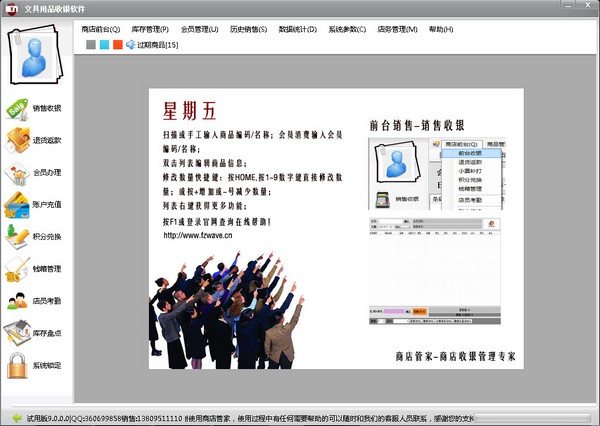The width and height of the screenshot is (600, 426).
Task: Click the 销售收银 sidebar label
Action: tap(47, 108)
